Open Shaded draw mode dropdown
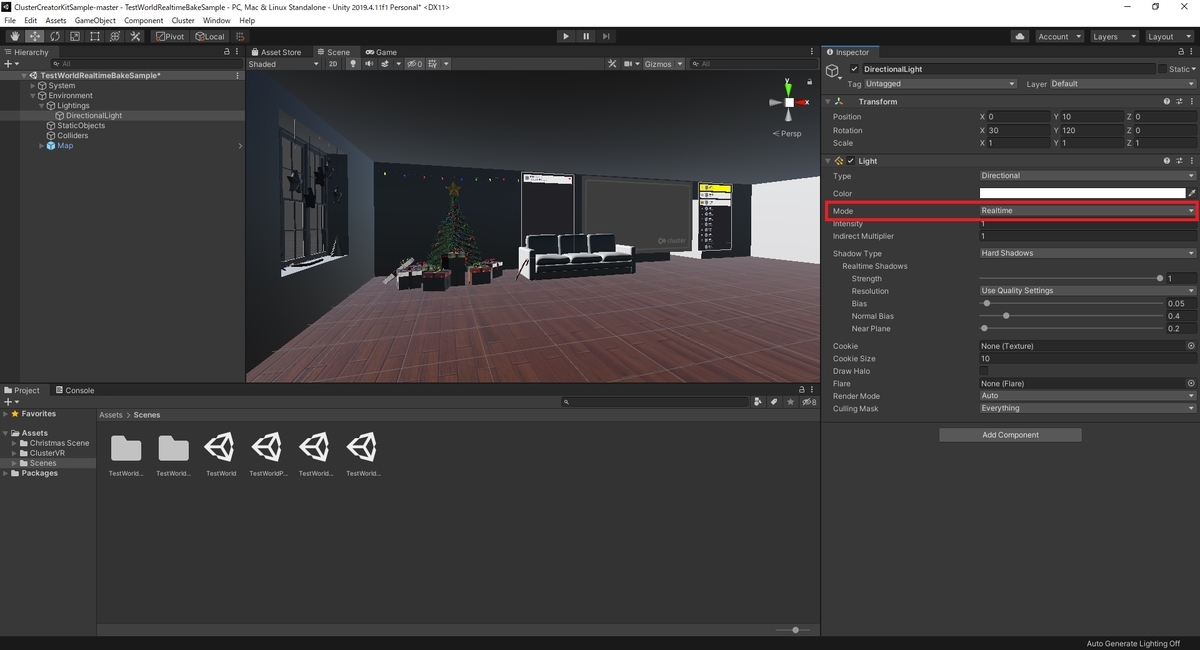This screenshot has width=1200, height=650. coord(284,64)
